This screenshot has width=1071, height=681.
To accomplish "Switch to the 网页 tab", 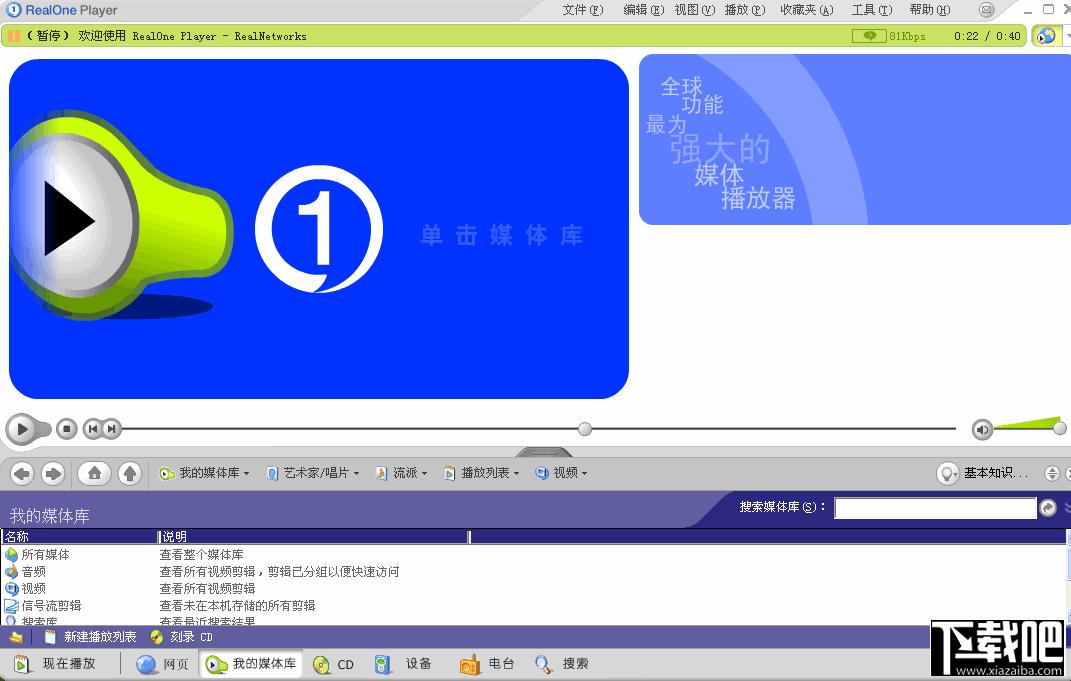I will 163,664.
